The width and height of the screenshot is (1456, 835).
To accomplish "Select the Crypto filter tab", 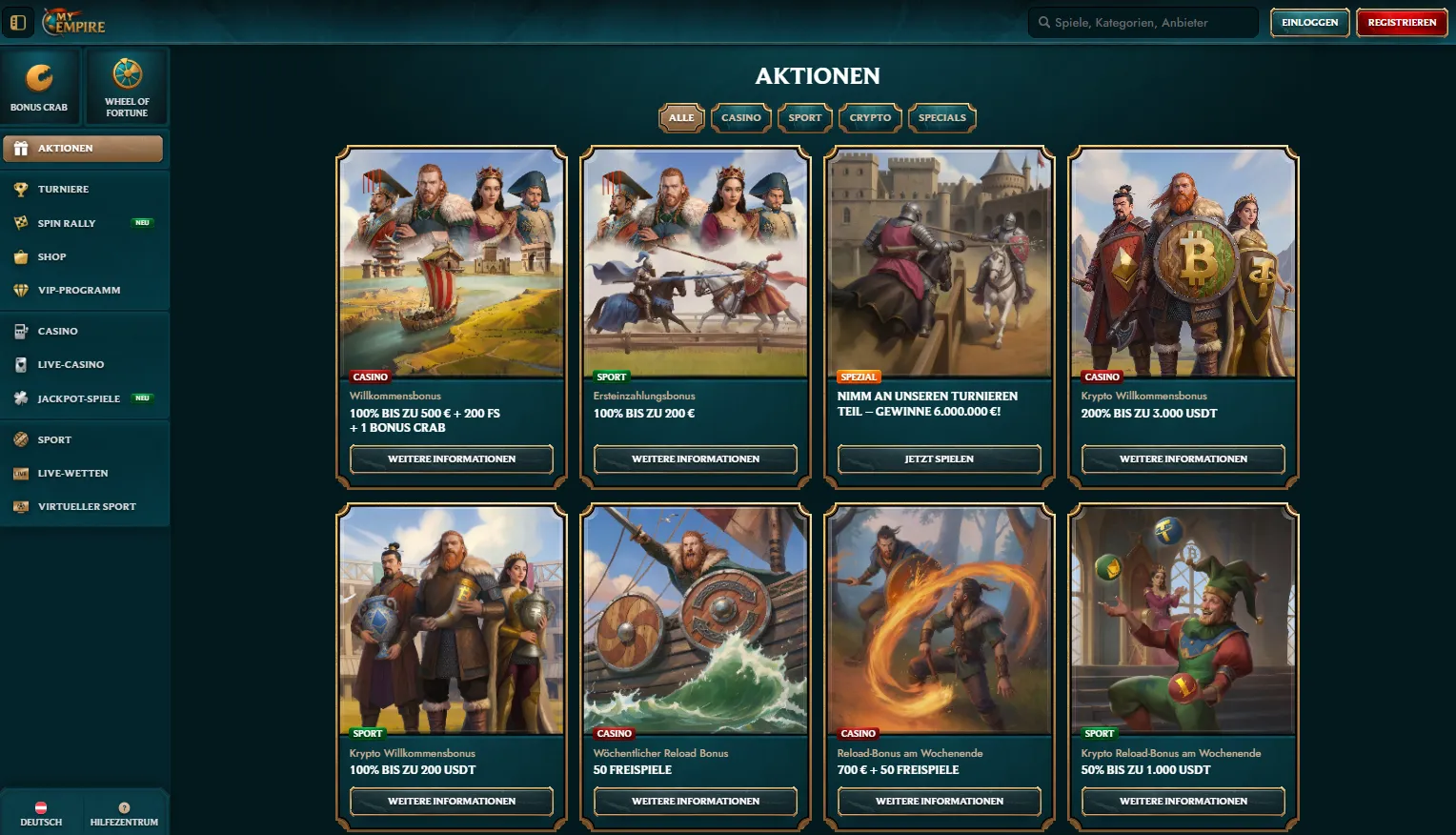I will click(870, 118).
